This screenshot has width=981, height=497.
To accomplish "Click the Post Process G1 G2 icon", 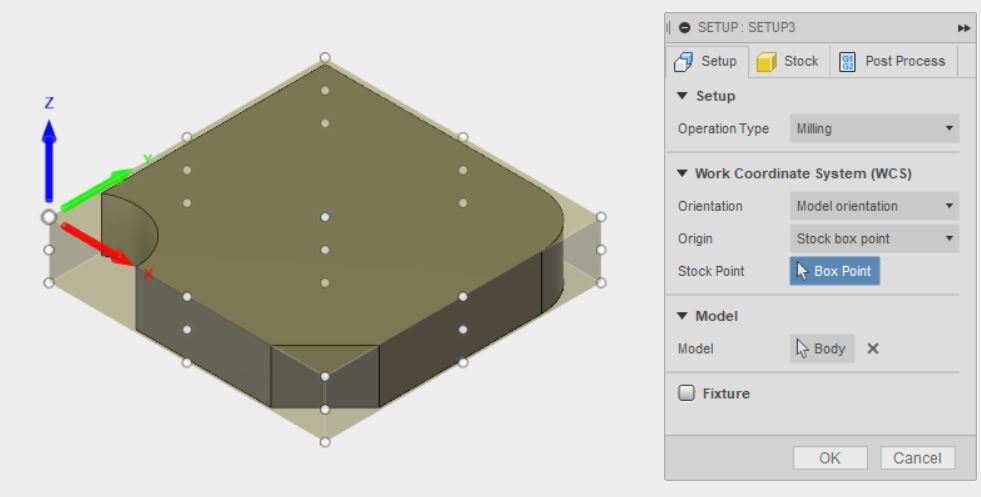I will [847, 62].
